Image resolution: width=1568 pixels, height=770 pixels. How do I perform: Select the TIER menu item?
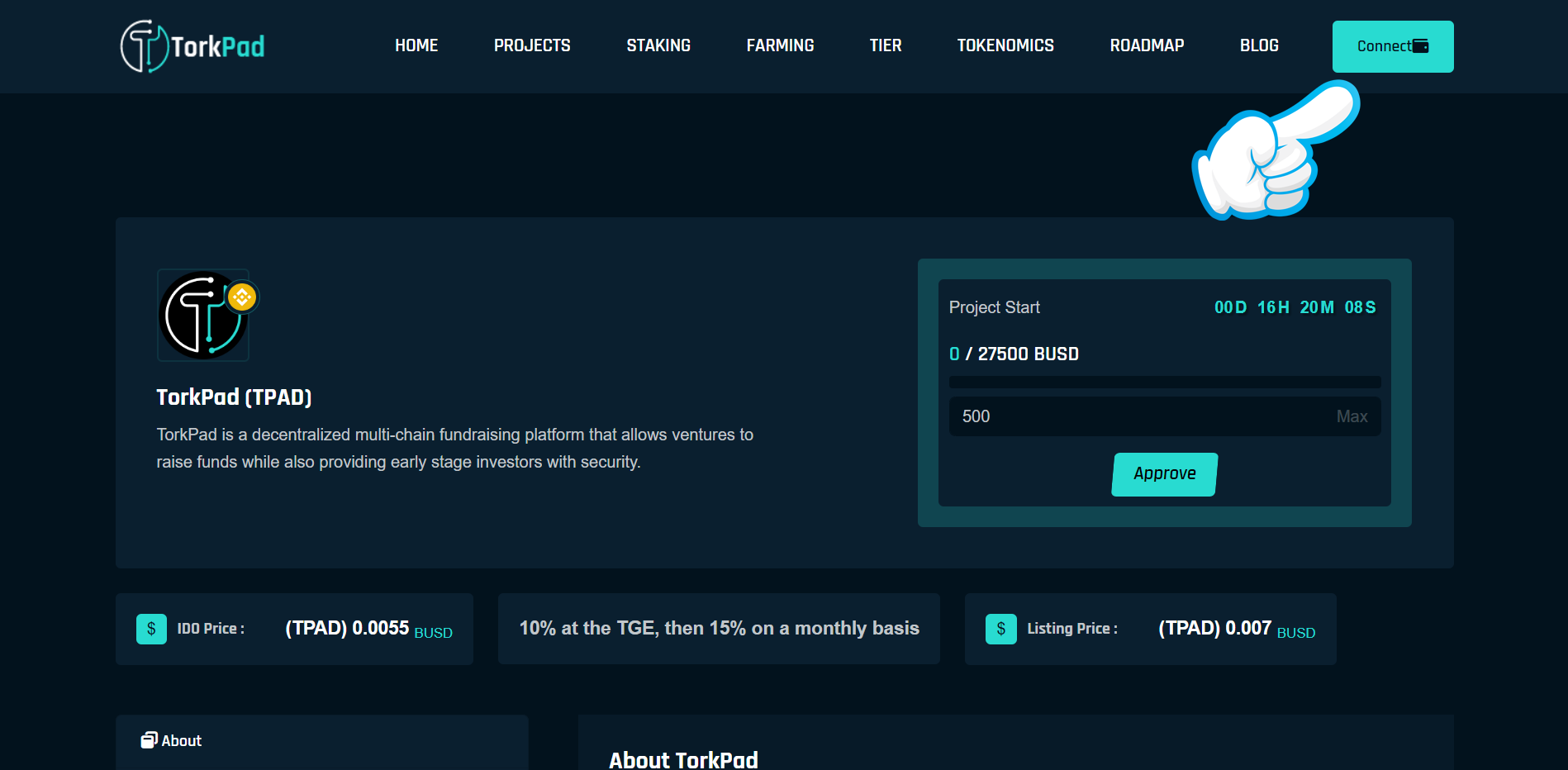(886, 46)
